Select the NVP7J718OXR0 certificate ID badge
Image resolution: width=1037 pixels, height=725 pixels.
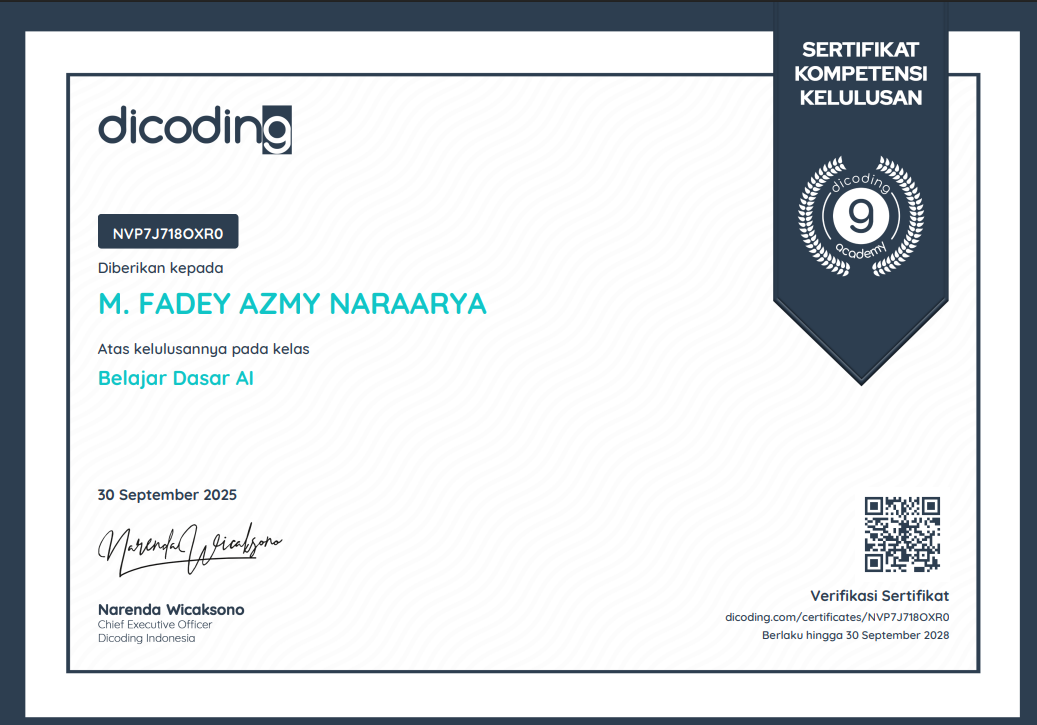click(x=168, y=232)
